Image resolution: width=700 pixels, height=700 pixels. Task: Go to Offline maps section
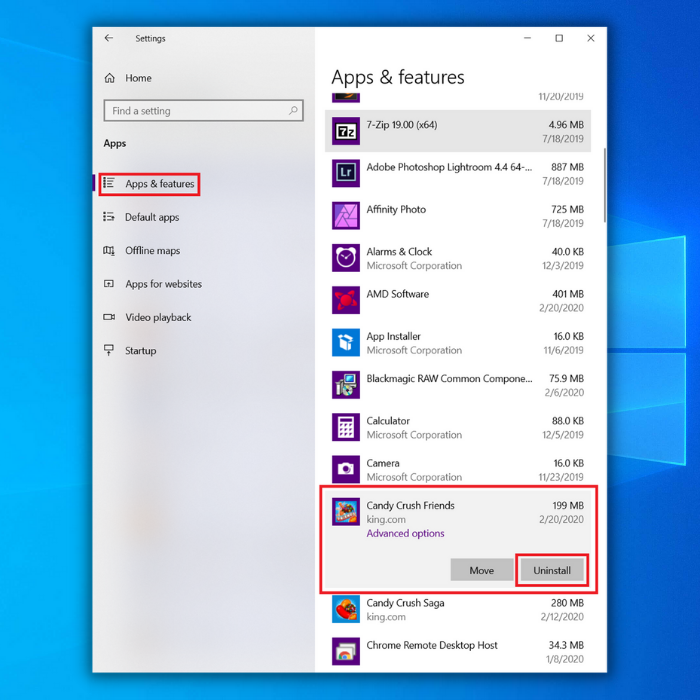coord(152,250)
